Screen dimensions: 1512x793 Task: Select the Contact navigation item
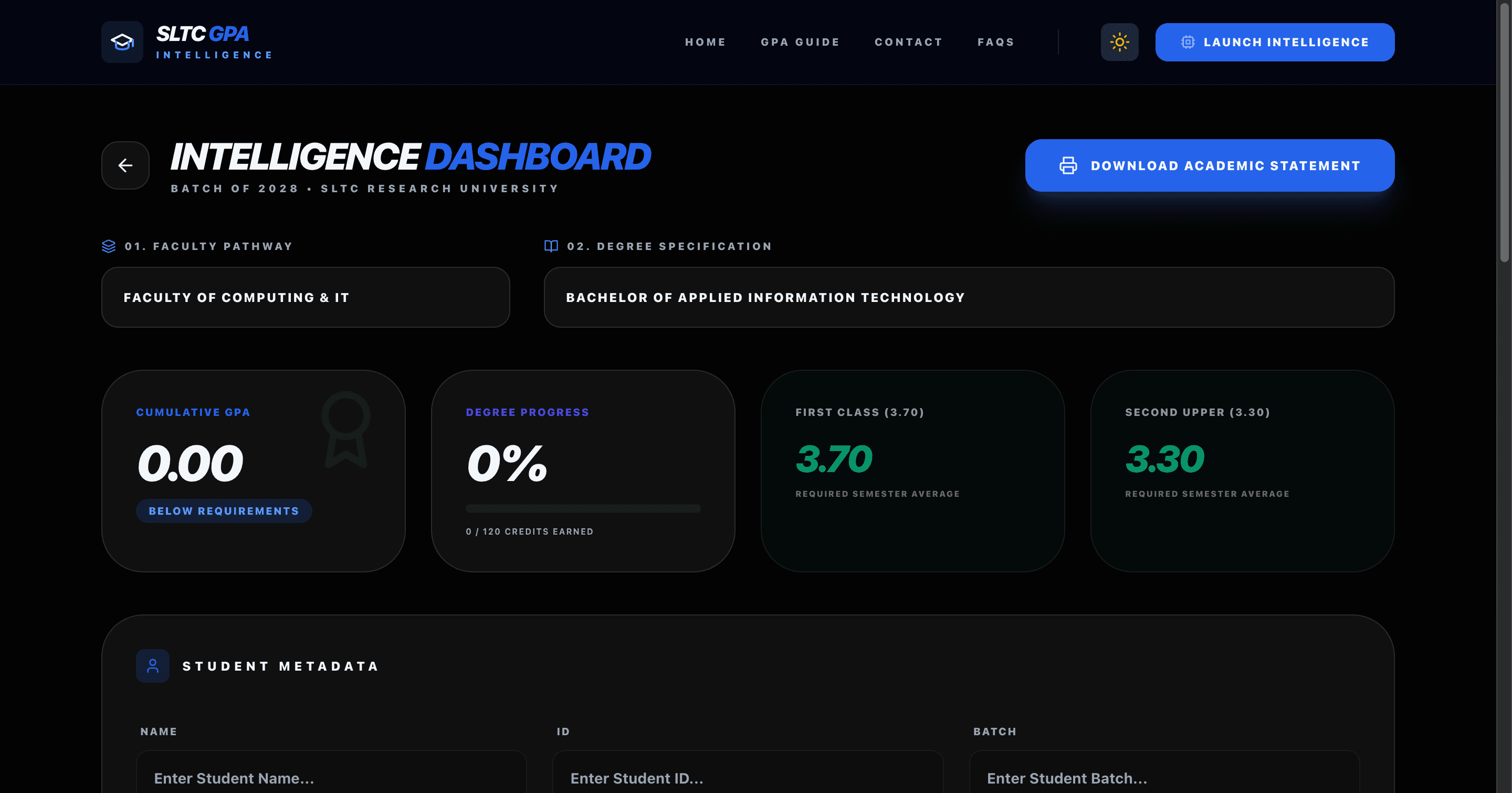coord(909,41)
